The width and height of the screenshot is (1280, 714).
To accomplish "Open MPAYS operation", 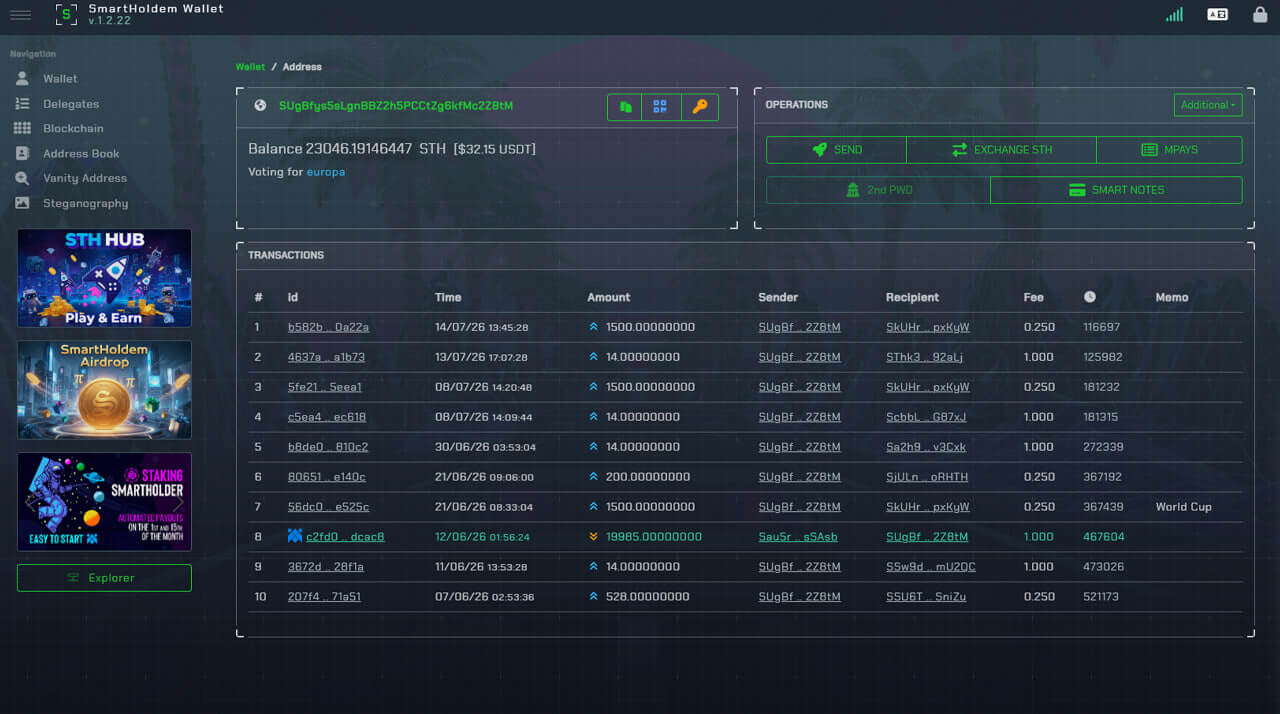I will [1169, 150].
